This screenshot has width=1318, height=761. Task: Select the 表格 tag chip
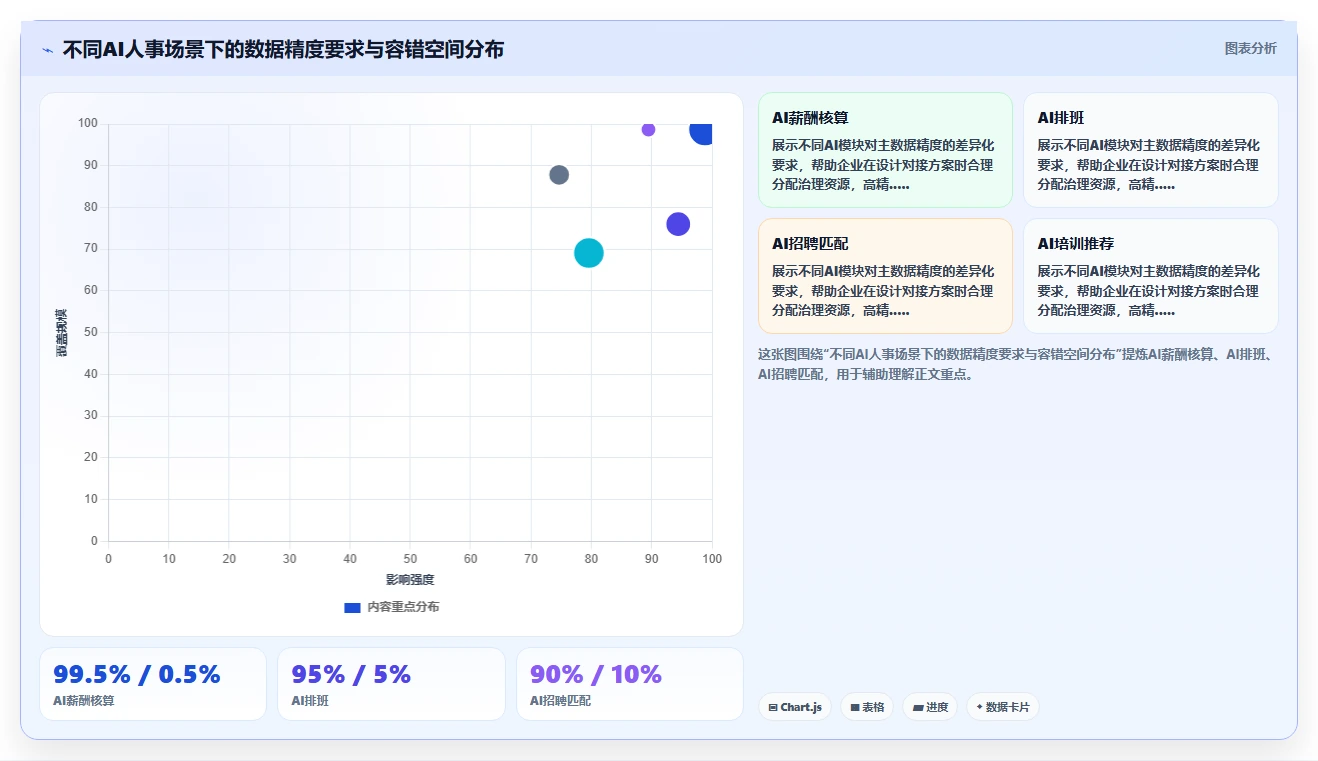(x=867, y=707)
